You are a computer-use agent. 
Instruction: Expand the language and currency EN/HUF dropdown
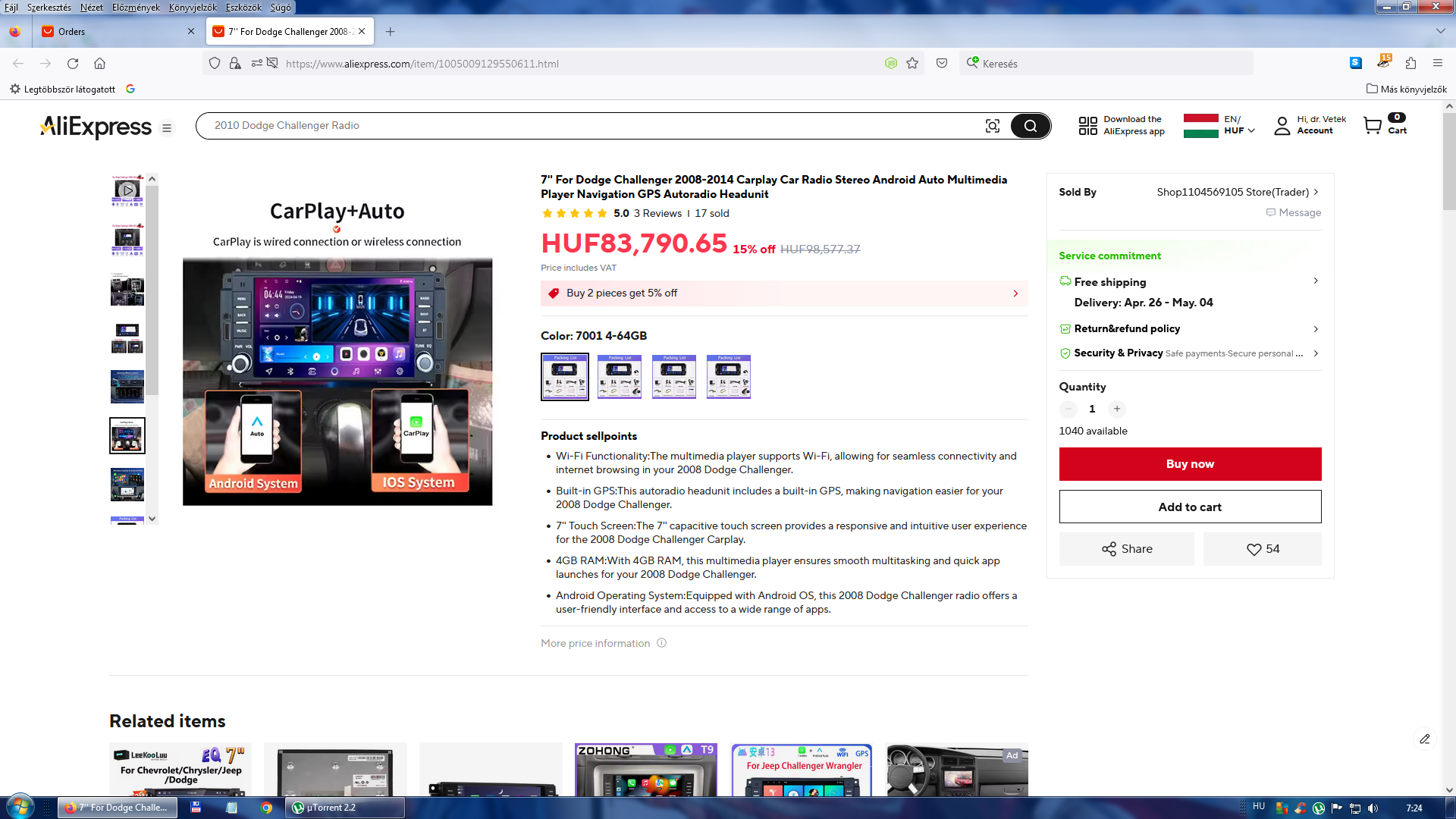1220,126
